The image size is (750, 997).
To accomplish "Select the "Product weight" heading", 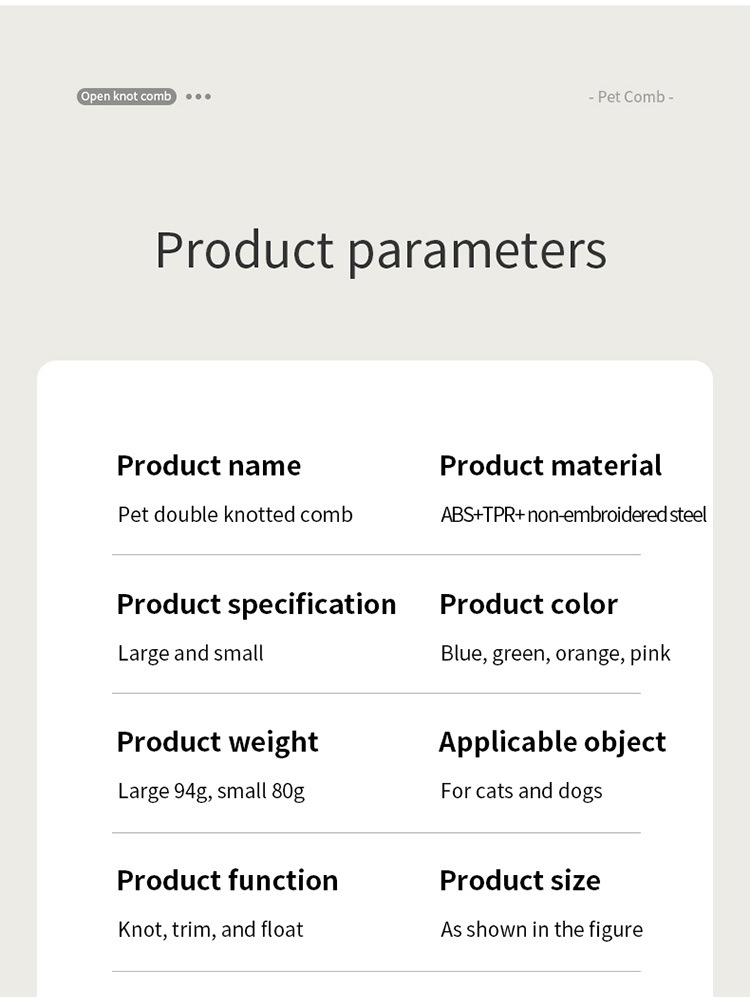I will [x=217, y=742].
